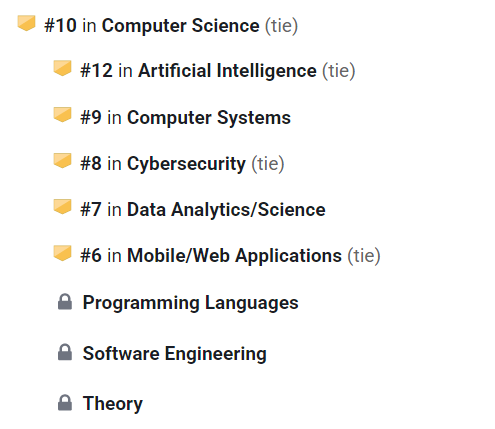Viewport: 495px width, 429px height.
Task: Select the Computer Systems ranking
Action: 185,118
